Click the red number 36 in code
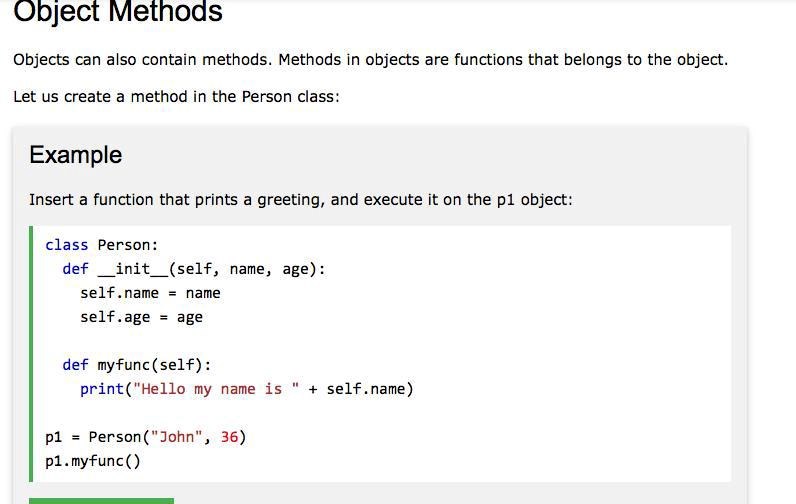796x504 pixels. [x=229, y=437]
